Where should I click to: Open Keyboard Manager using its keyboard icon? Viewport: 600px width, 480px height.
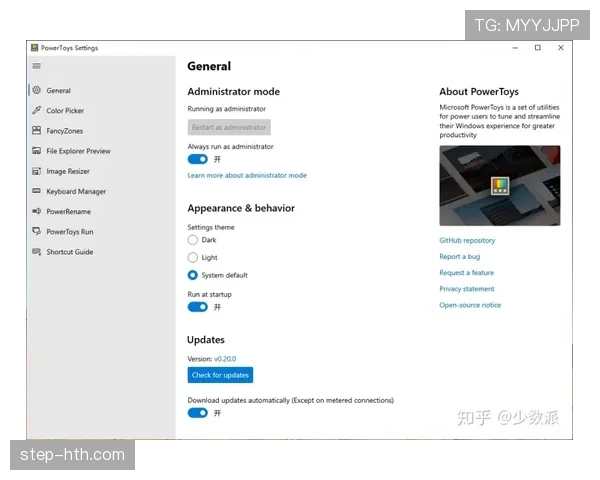(37, 191)
